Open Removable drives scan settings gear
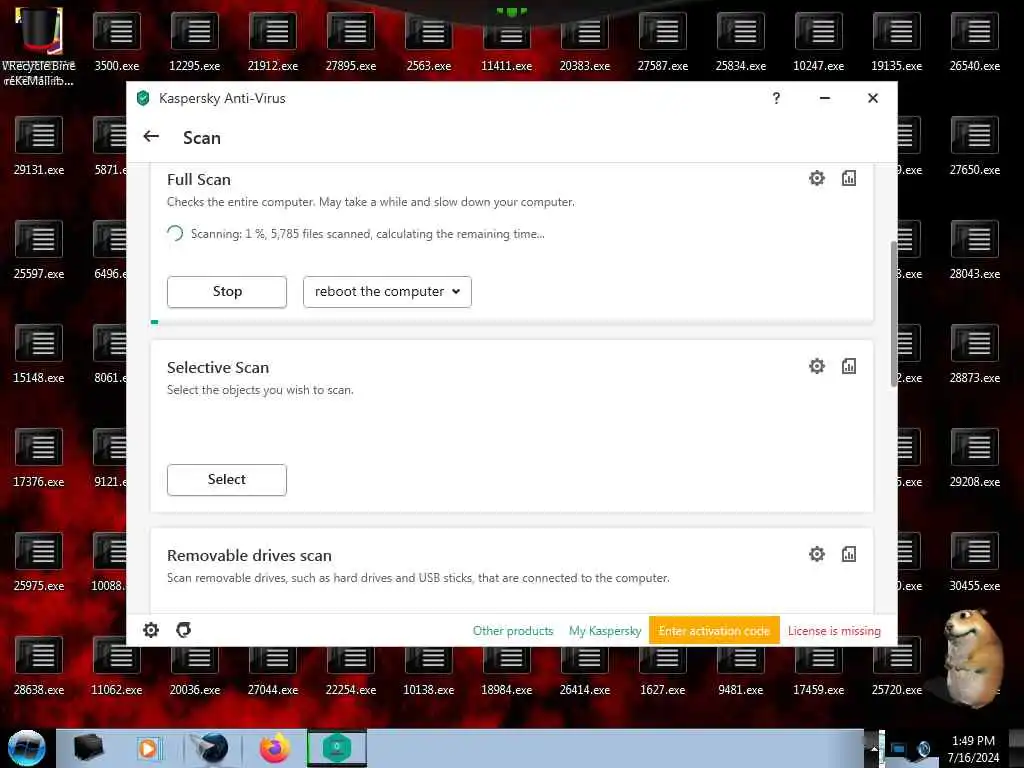 pos(816,554)
